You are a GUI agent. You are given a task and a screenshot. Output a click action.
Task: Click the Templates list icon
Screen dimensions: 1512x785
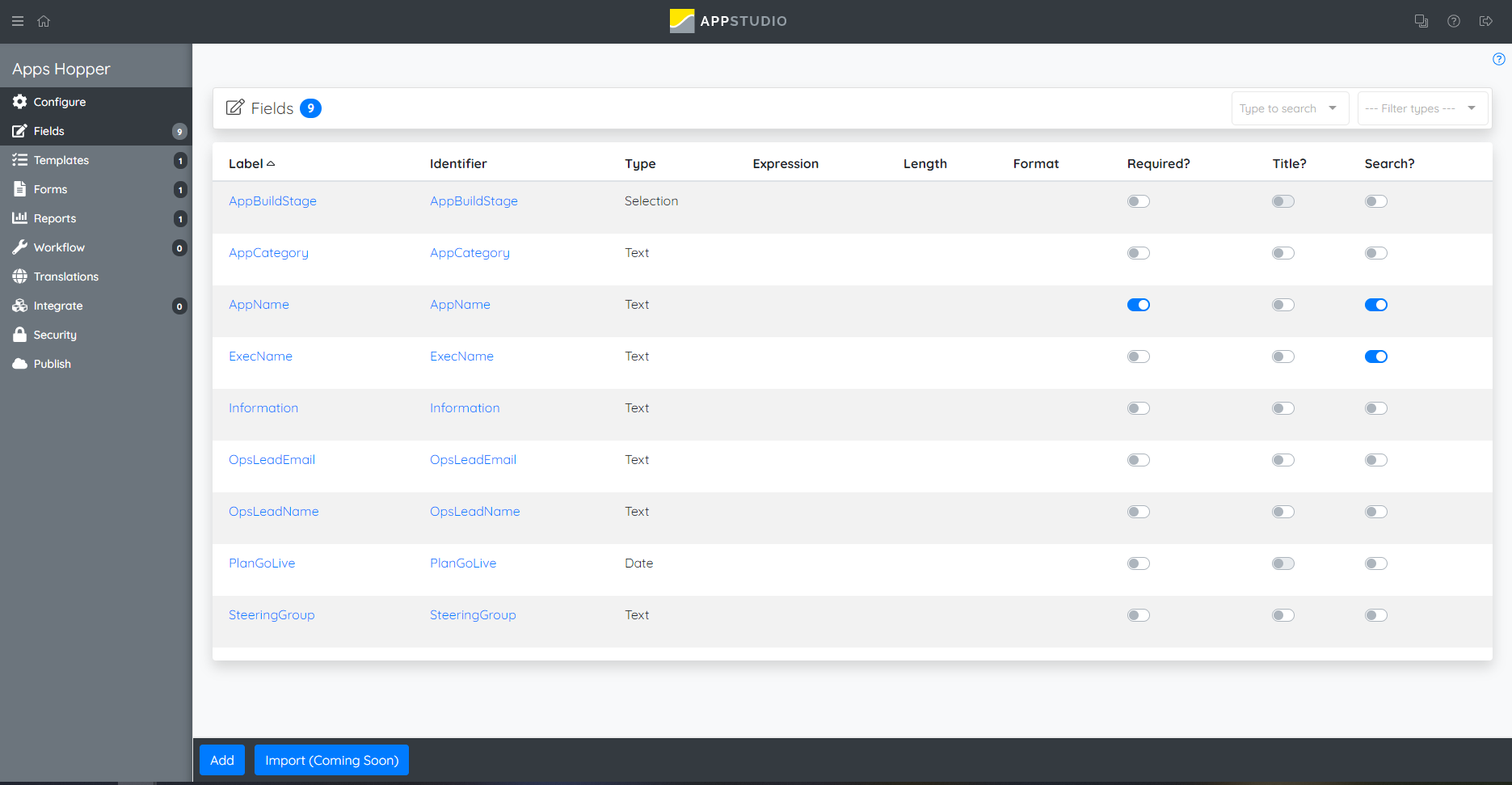[19, 160]
